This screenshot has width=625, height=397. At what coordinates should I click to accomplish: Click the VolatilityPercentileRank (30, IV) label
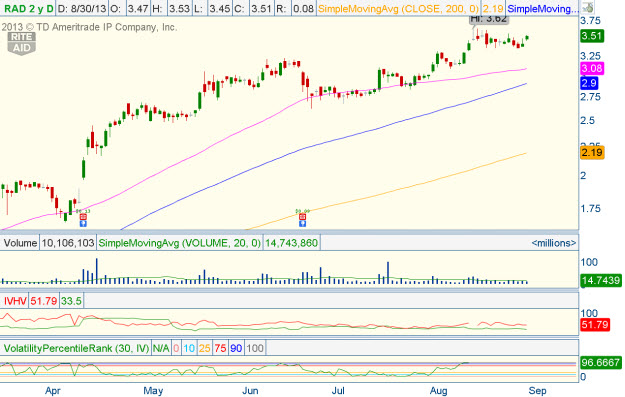click(76, 348)
